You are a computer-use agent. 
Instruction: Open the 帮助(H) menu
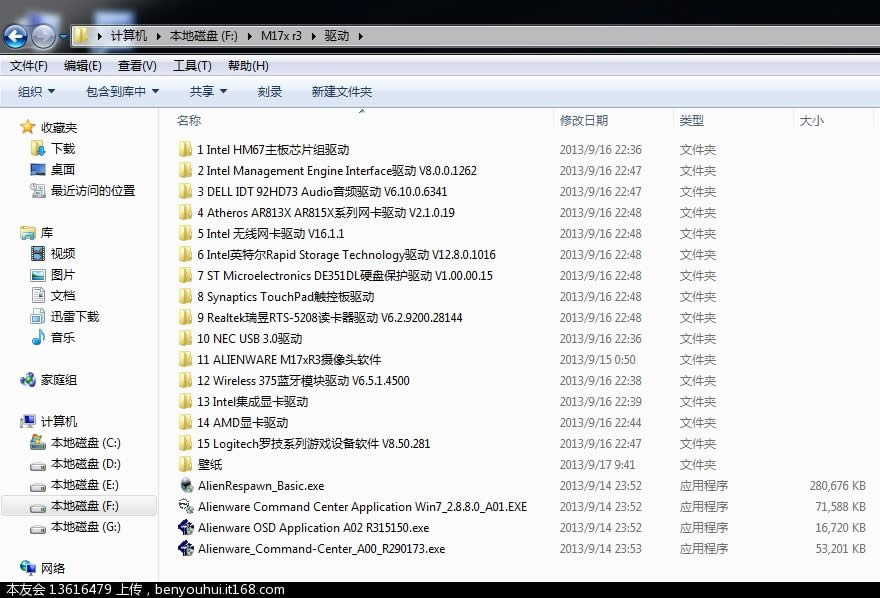248,66
